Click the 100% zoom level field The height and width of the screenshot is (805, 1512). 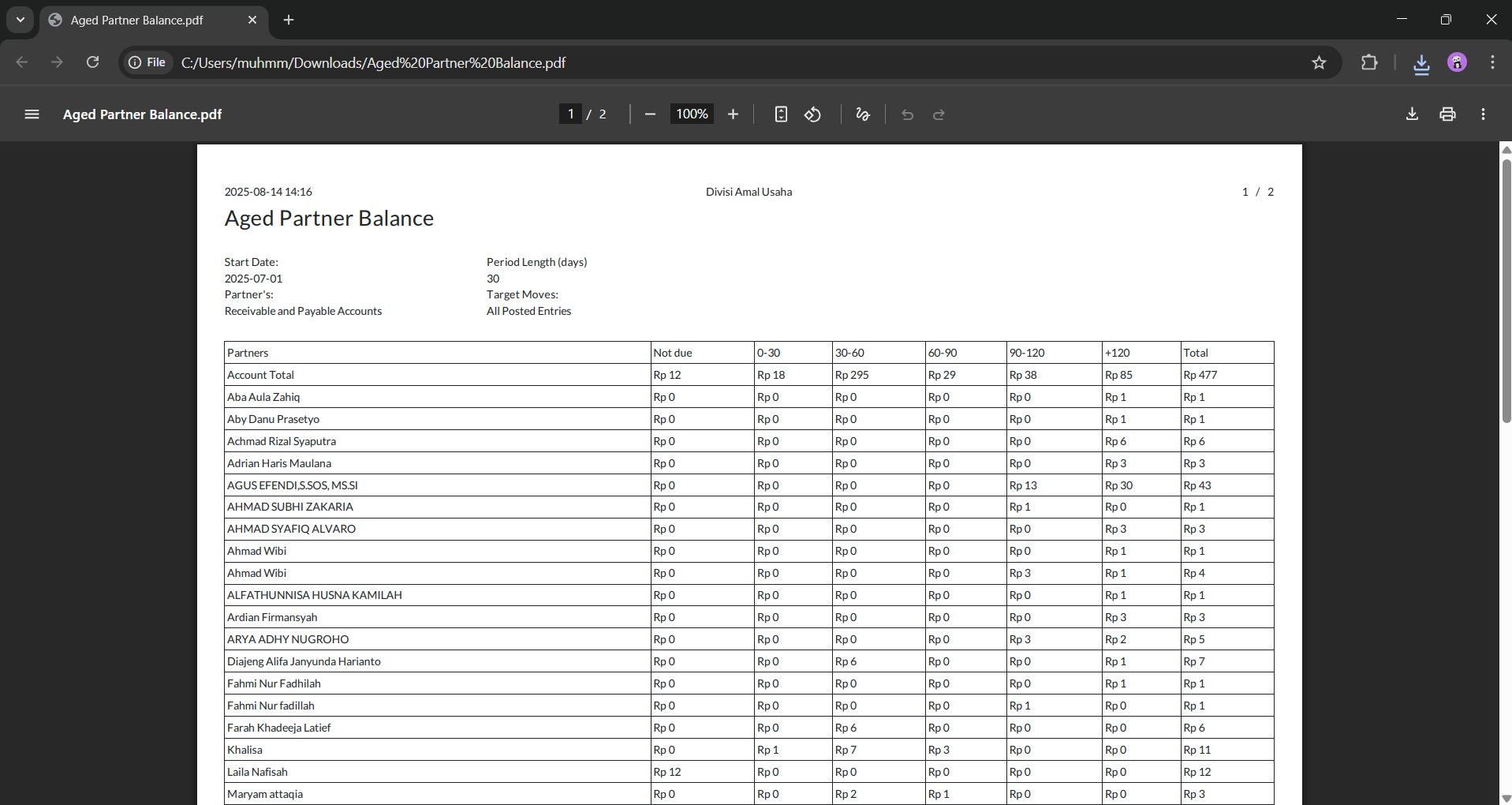coord(692,114)
